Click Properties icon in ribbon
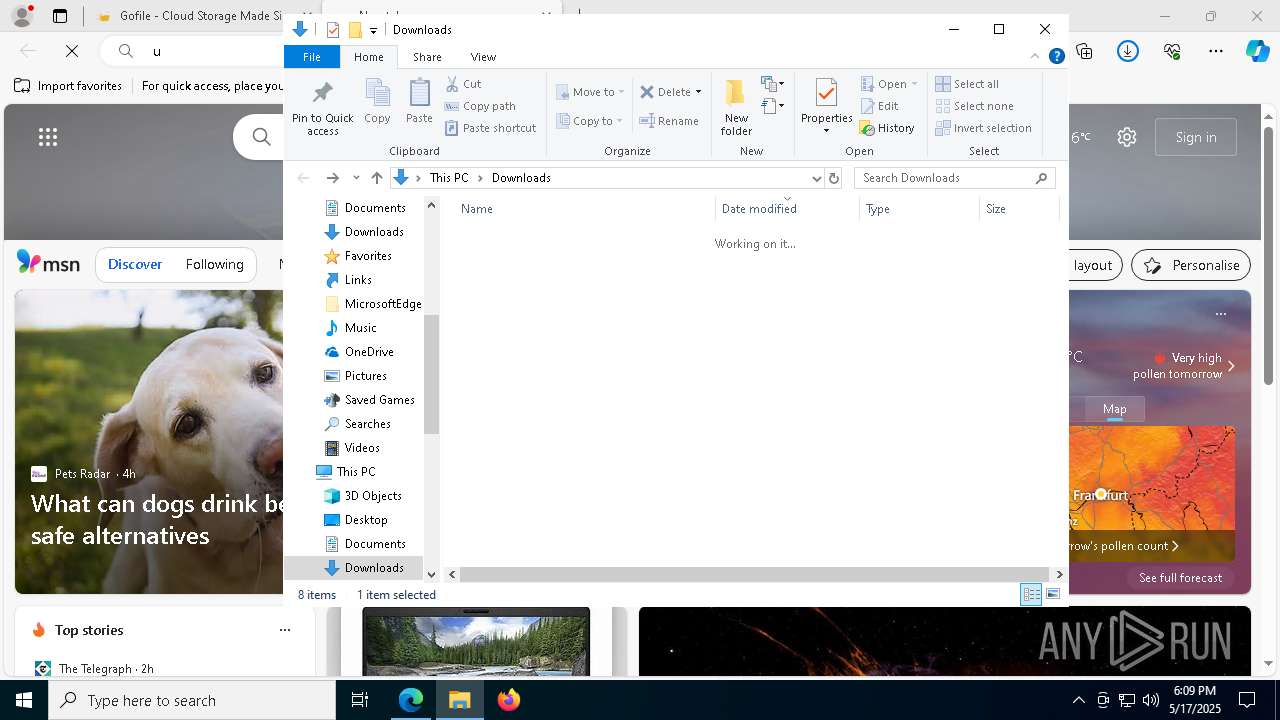 [826, 94]
